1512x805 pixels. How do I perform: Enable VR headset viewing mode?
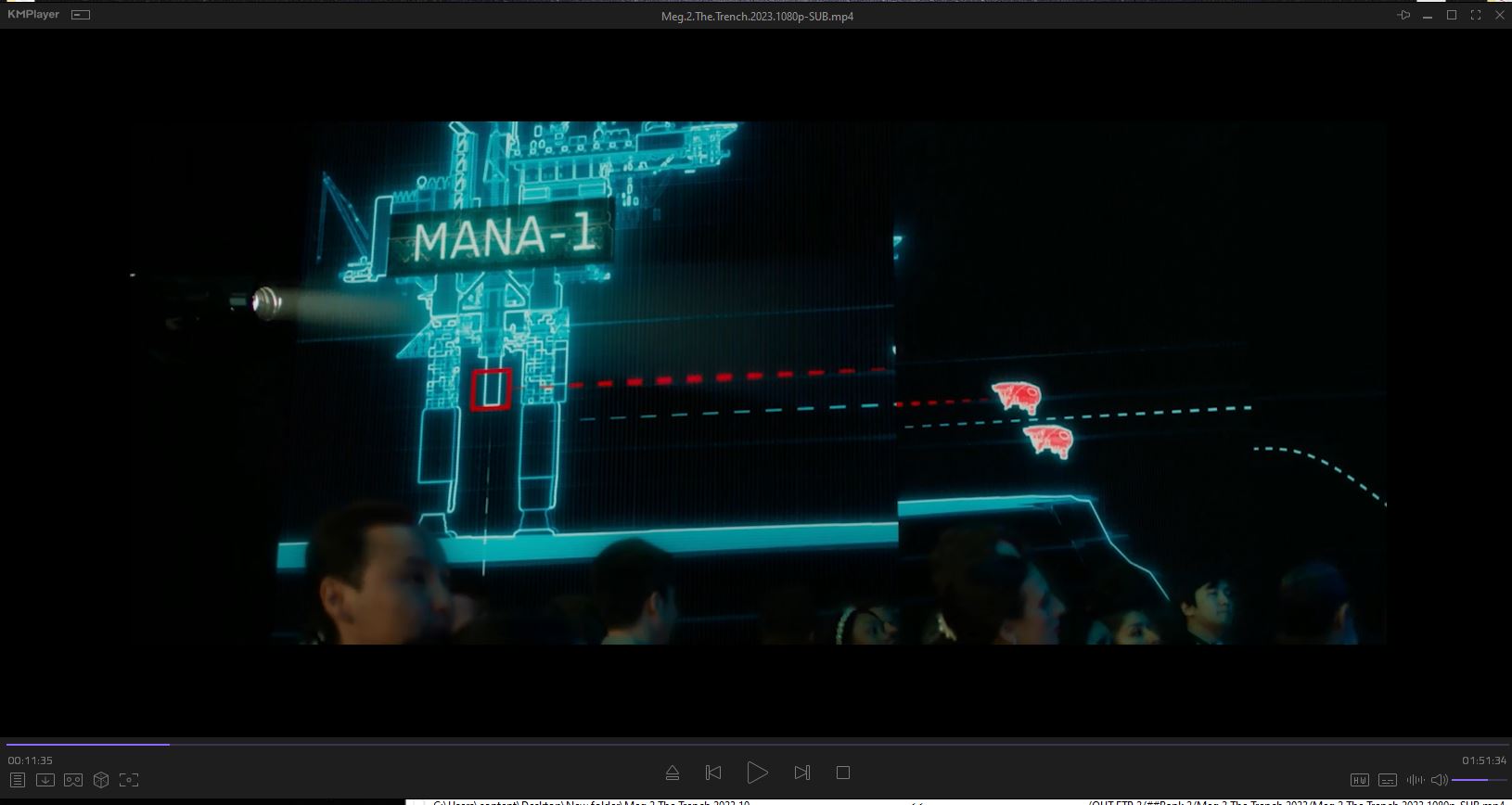click(x=73, y=780)
